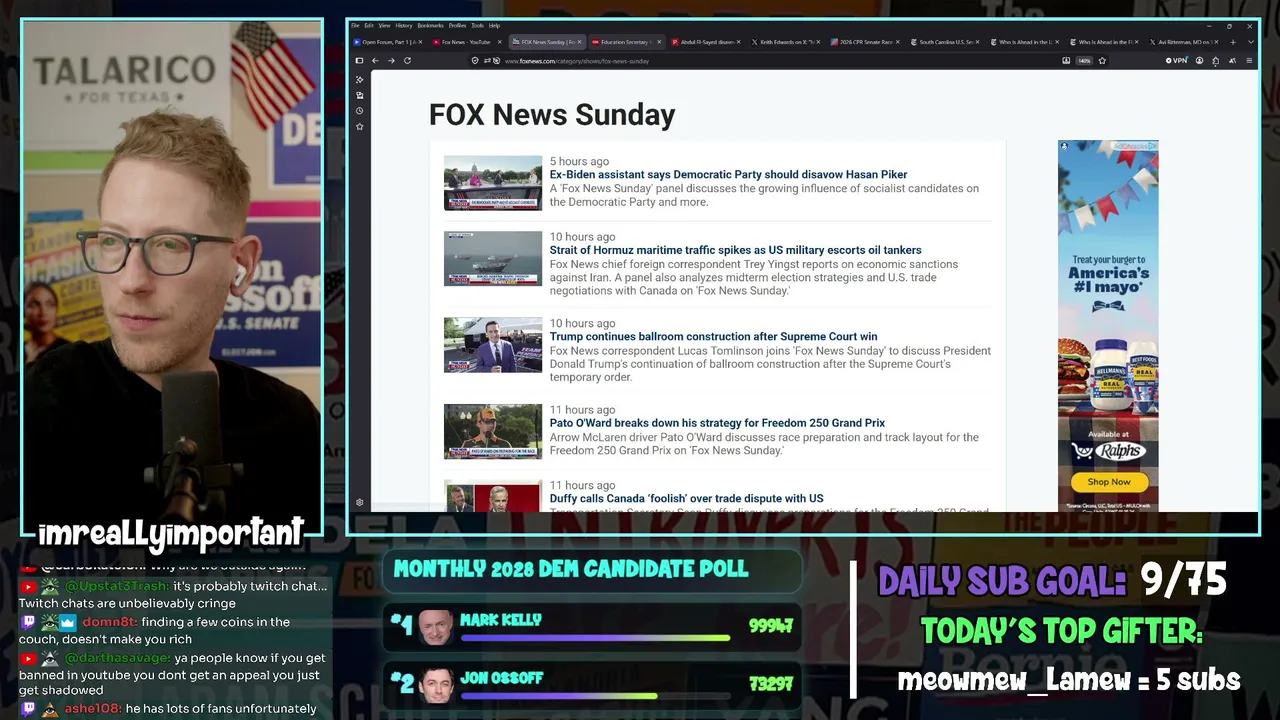1280x720 pixels.
Task: Switch to the Abdul El-Sayed tab
Action: [705, 42]
